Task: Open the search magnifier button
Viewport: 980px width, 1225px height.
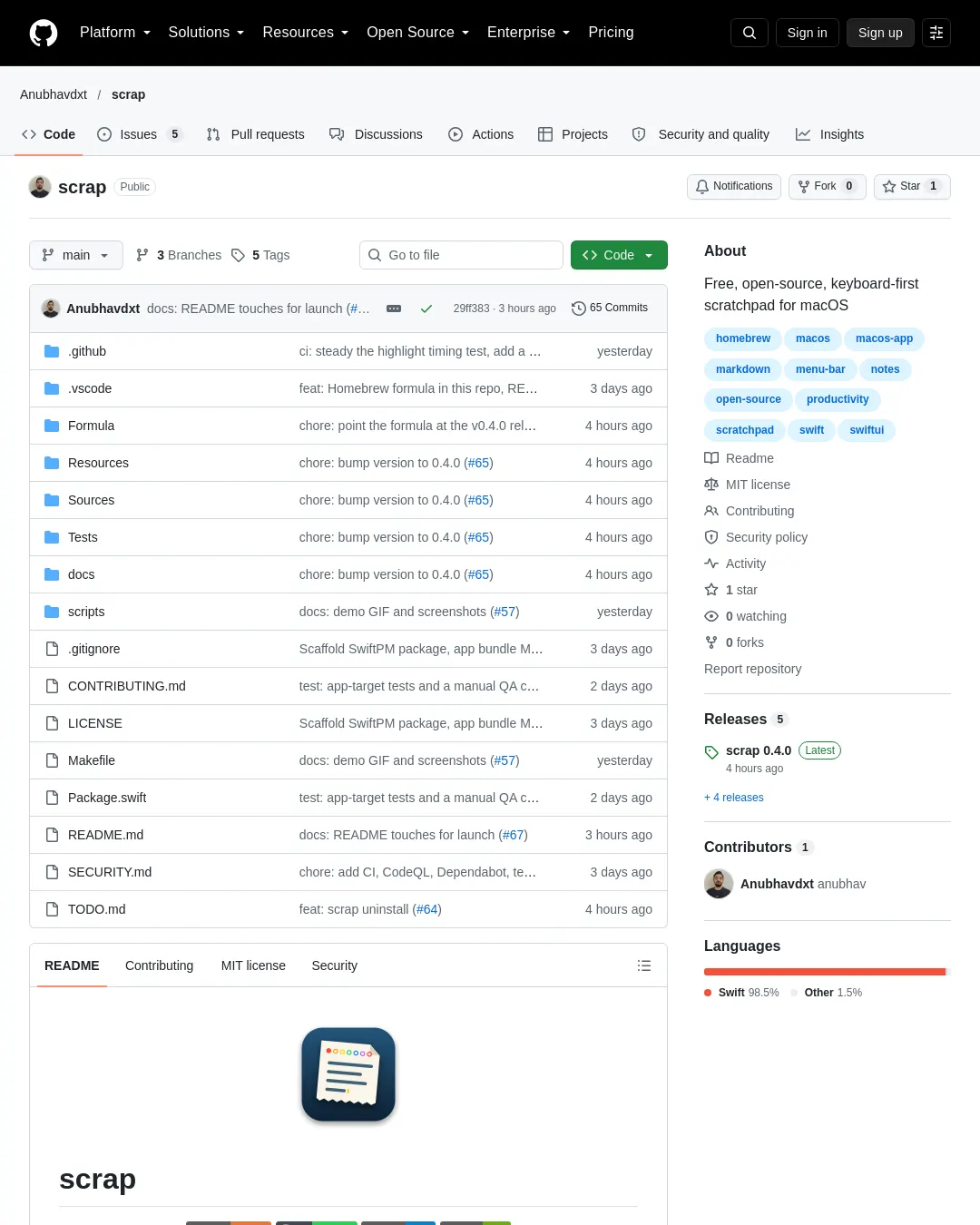Action: [750, 33]
